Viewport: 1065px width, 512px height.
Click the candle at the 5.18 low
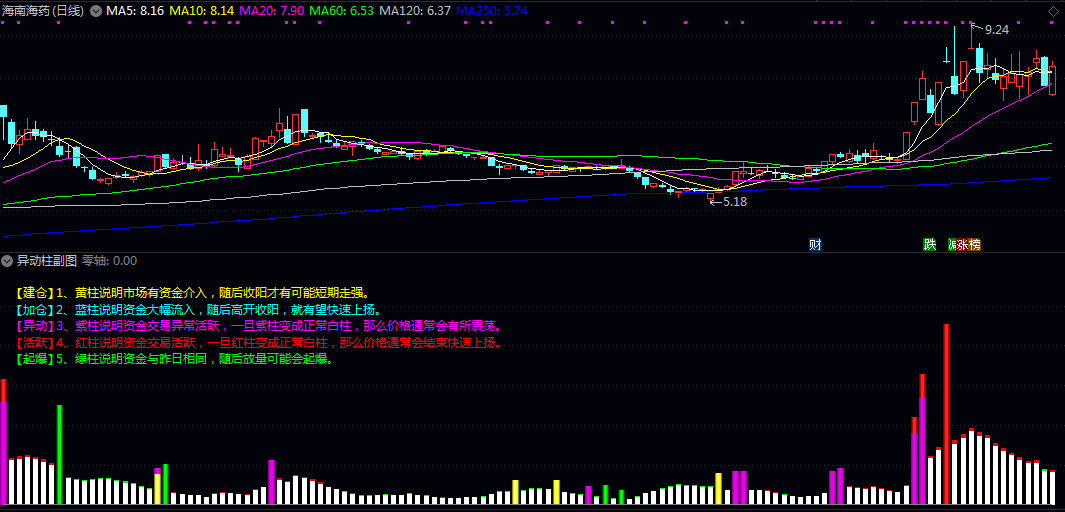click(711, 197)
